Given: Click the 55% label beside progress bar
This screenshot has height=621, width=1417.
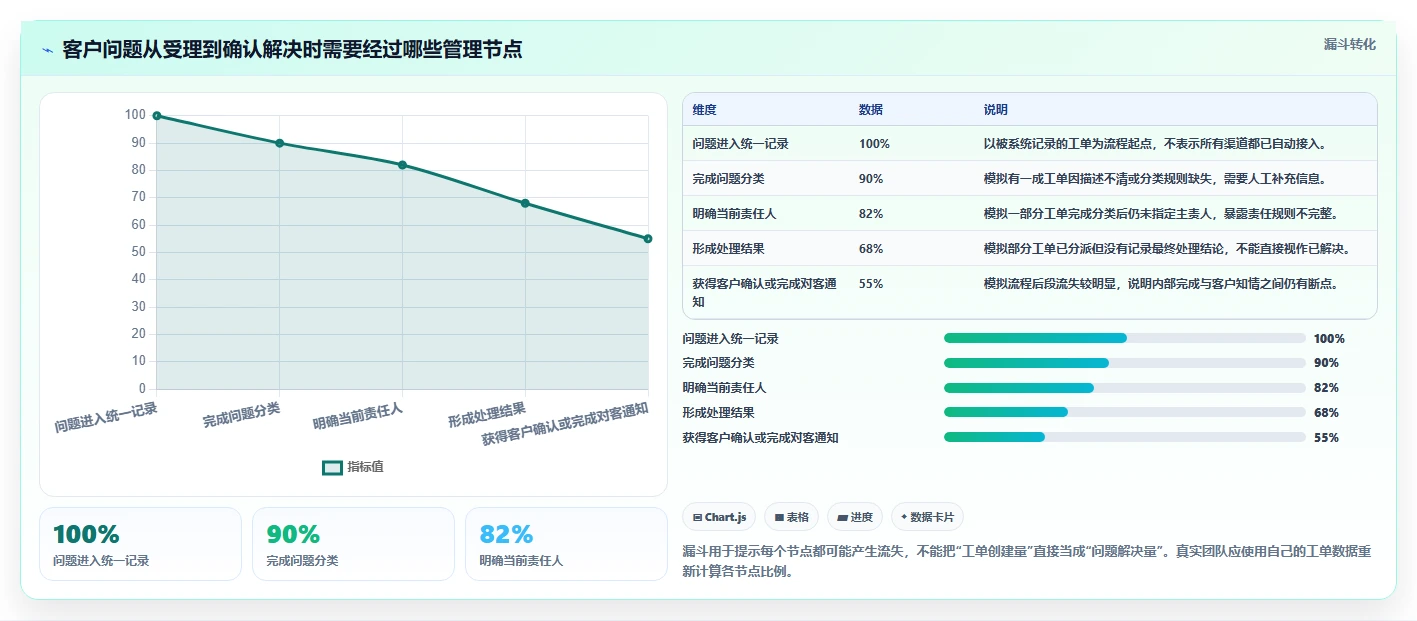Looking at the screenshot, I should (1326, 437).
